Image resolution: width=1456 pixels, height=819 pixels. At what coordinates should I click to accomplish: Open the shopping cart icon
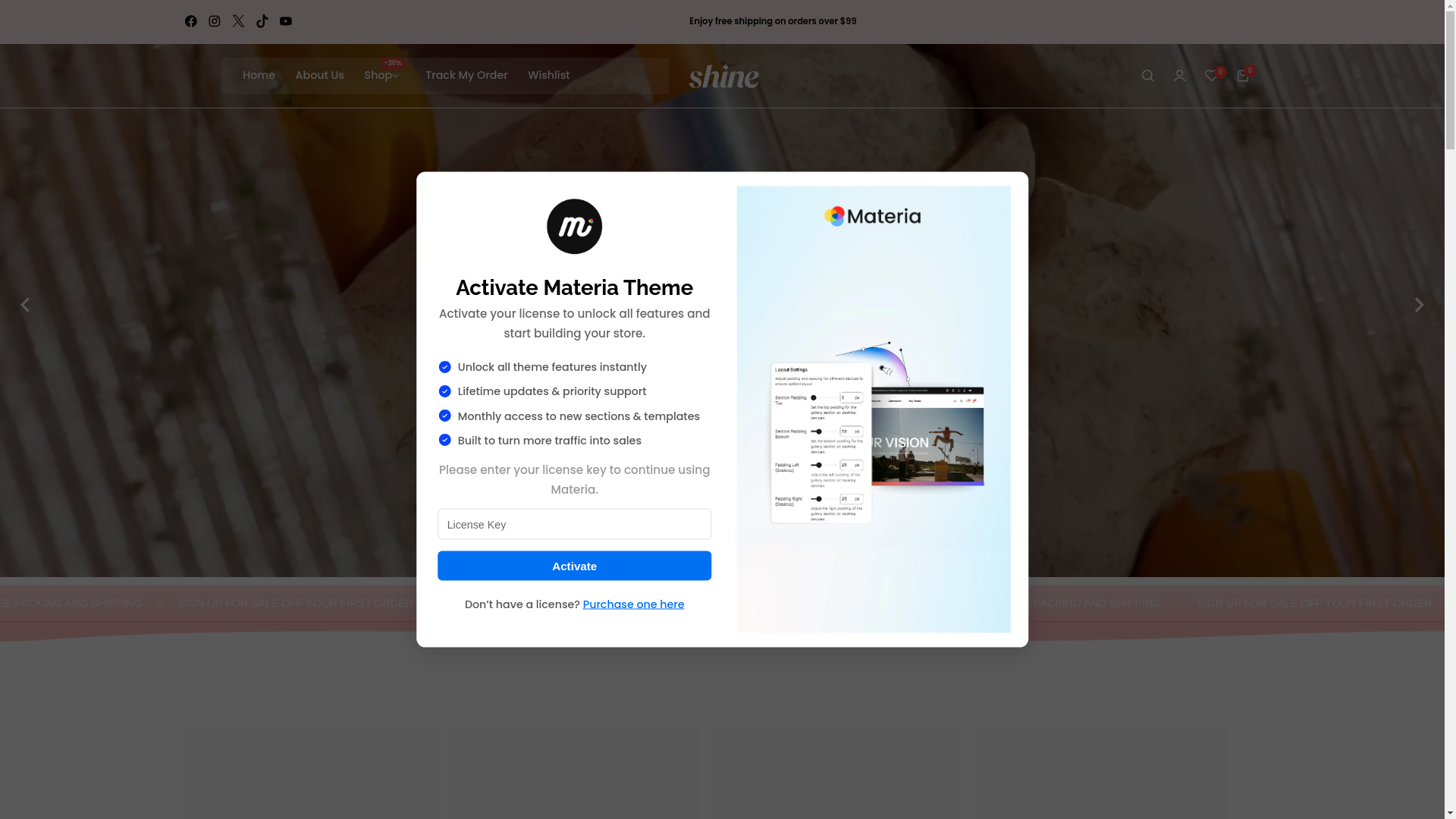(1242, 76)
